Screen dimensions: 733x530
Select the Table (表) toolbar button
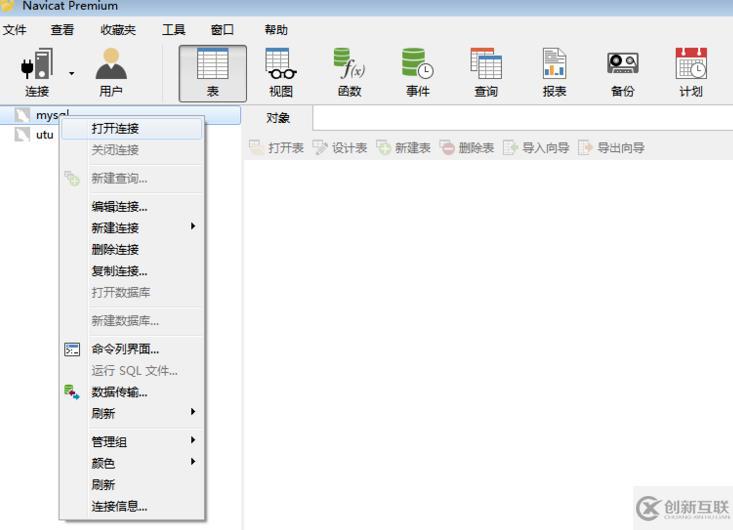[213, 73]
